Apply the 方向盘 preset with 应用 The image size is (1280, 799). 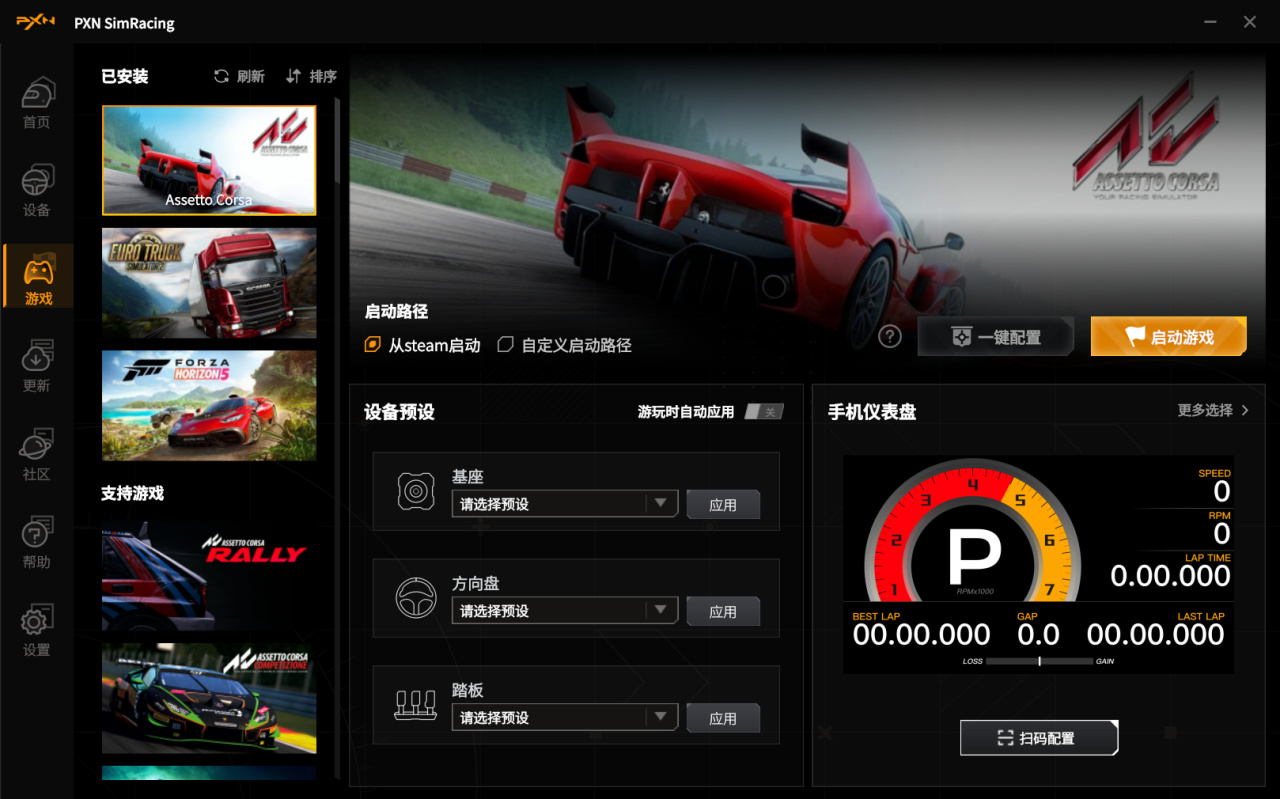pos(723,612)
